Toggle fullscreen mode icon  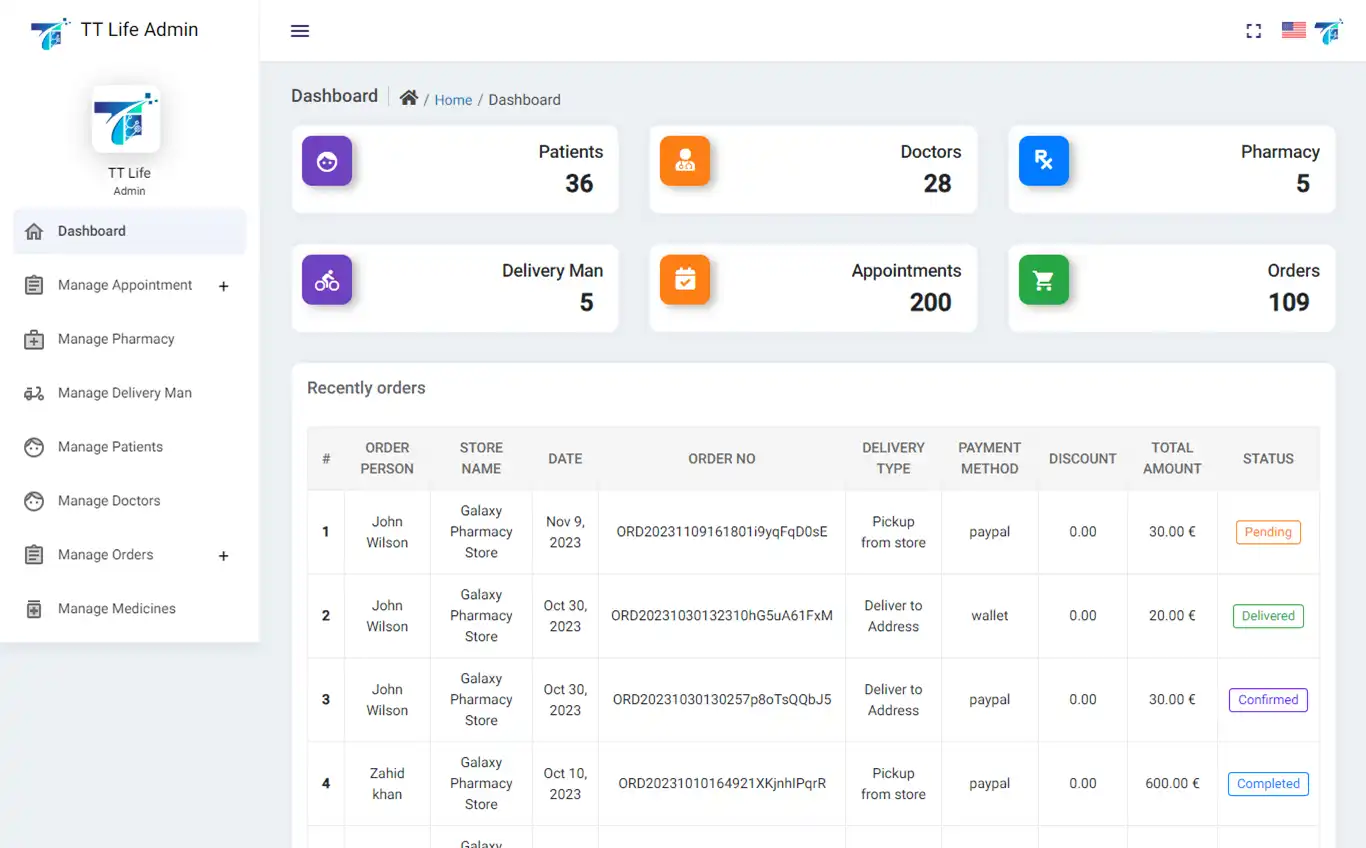[1253, 31]
